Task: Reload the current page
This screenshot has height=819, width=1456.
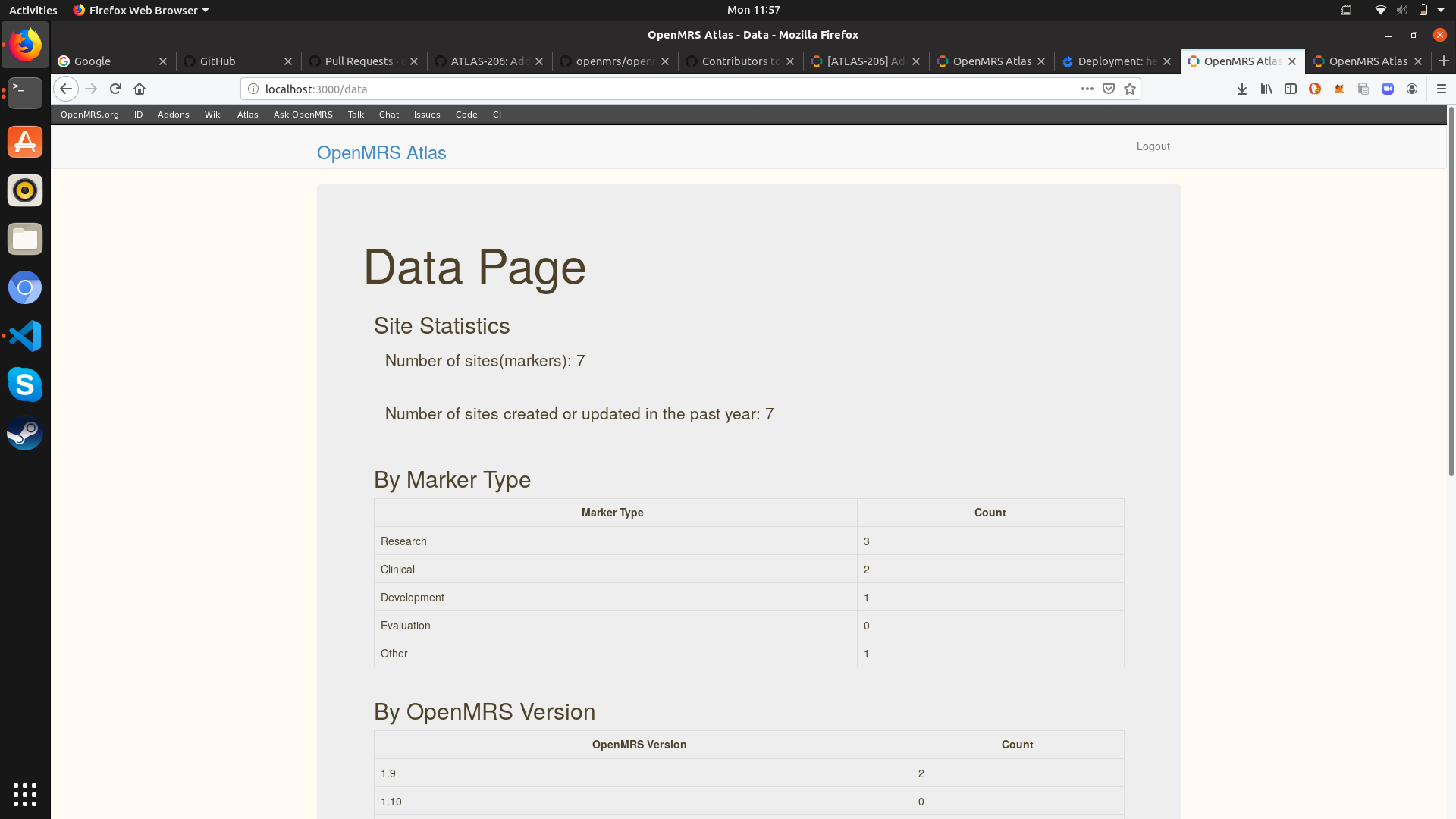Action: tap(115, 89)
